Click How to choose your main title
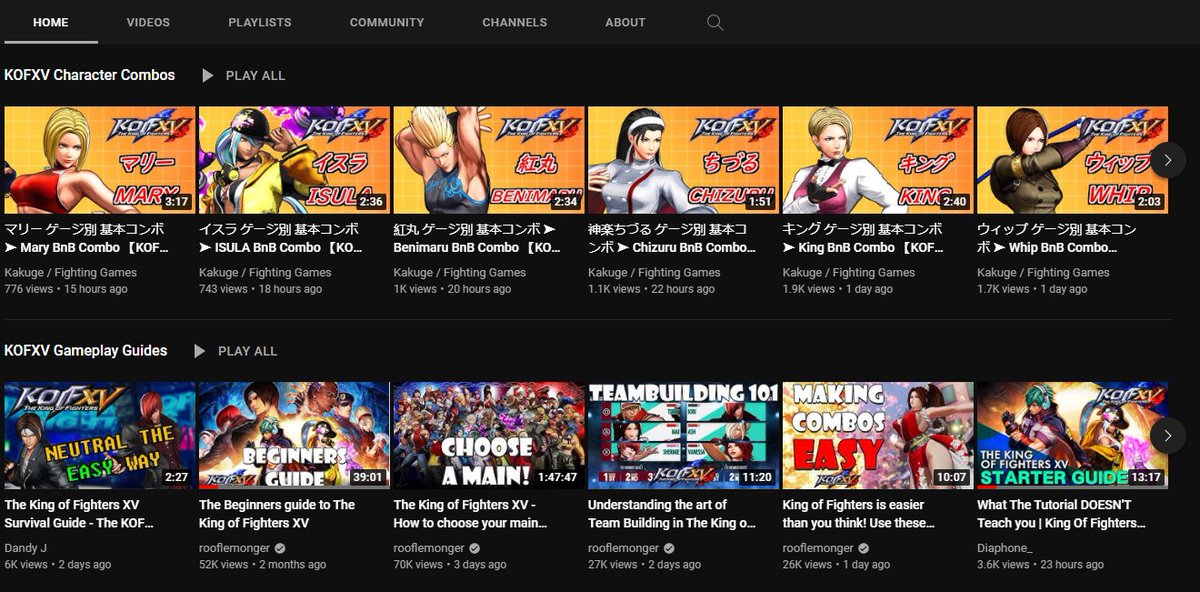Screen dimensions: 1200x592 (x=472, y=514)
